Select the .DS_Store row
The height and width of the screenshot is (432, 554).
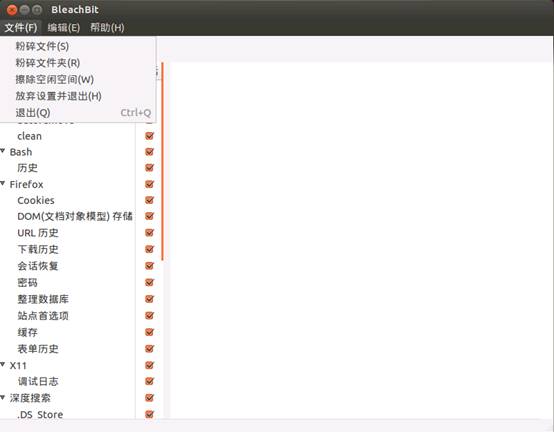(x=40, y=414)
